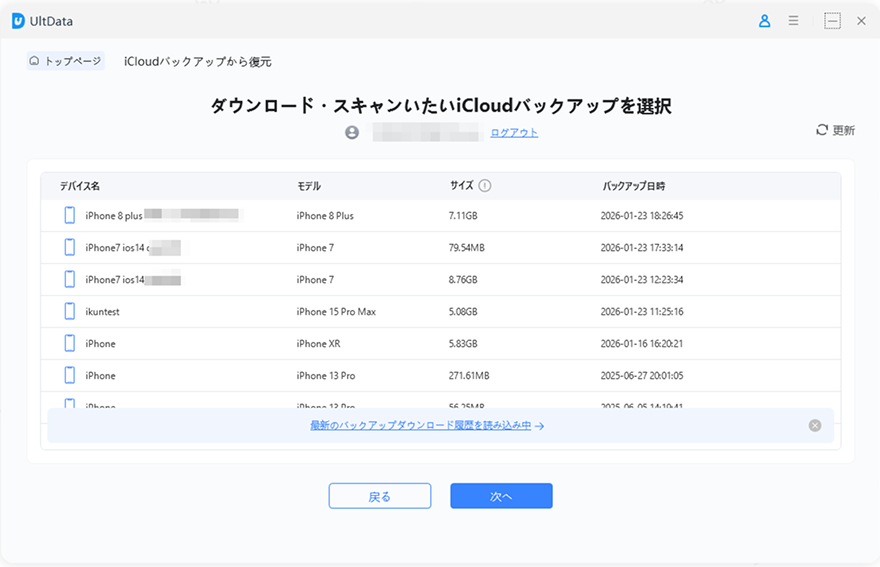Click iCloudバックアップから復元 breadcrumb
The image size is (880, 567).
click(x=198, y=62)
